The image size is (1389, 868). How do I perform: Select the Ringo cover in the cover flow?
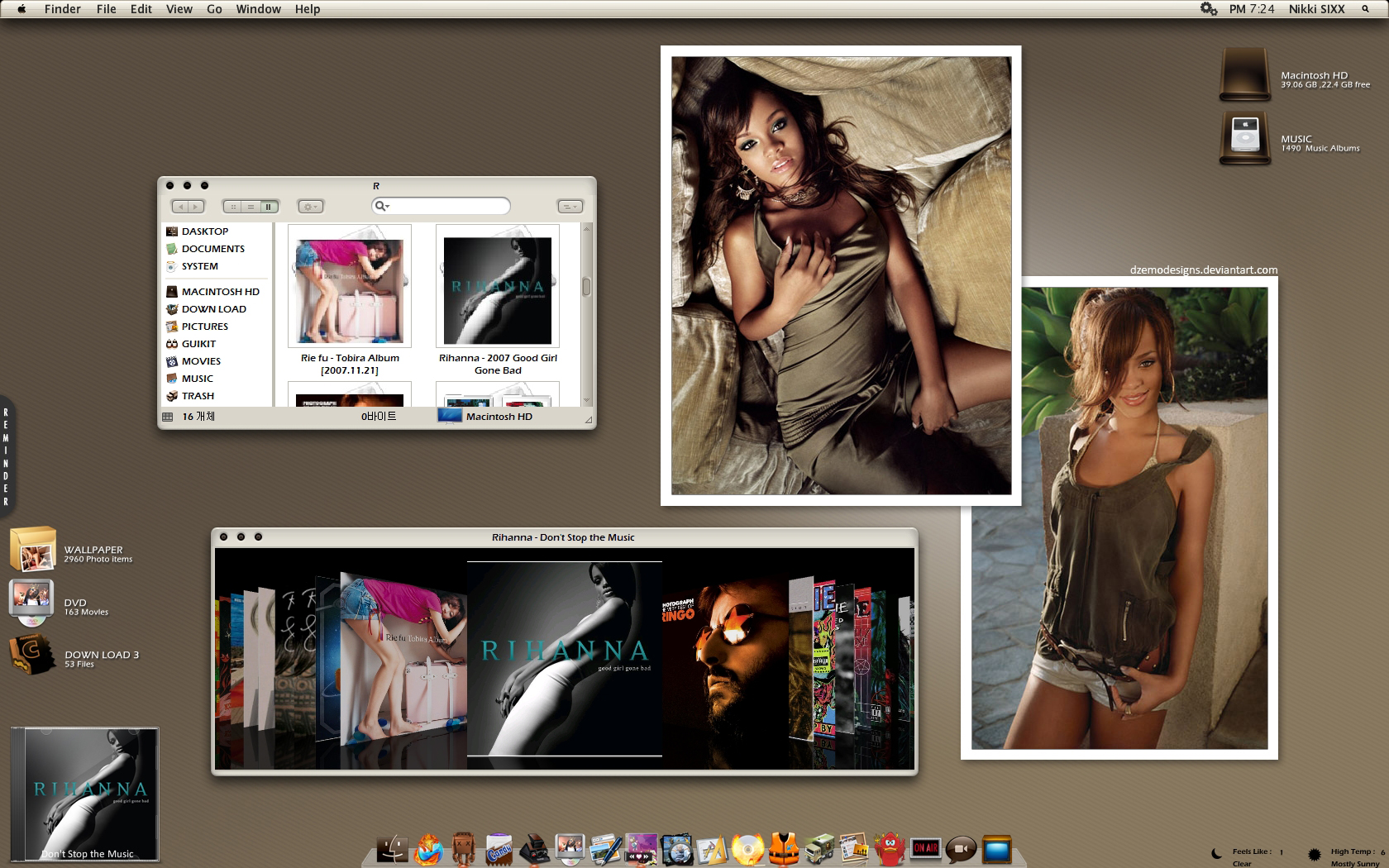coord(723,659)
